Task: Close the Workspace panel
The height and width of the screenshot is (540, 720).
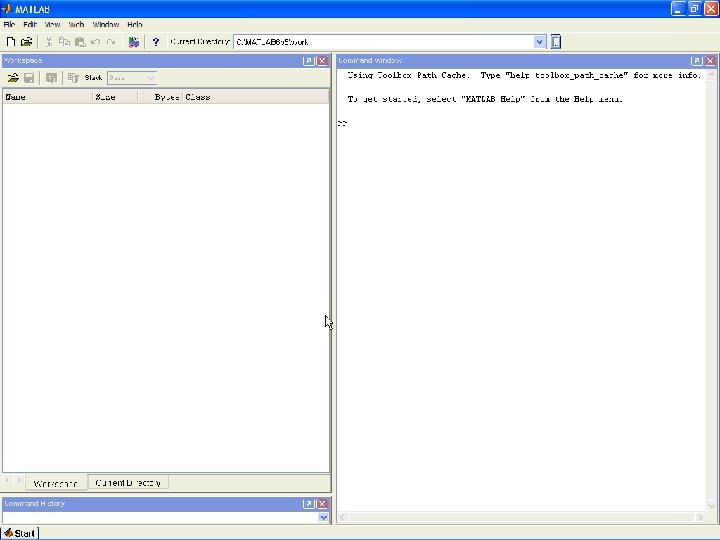Action: click(x=322, y=61)
